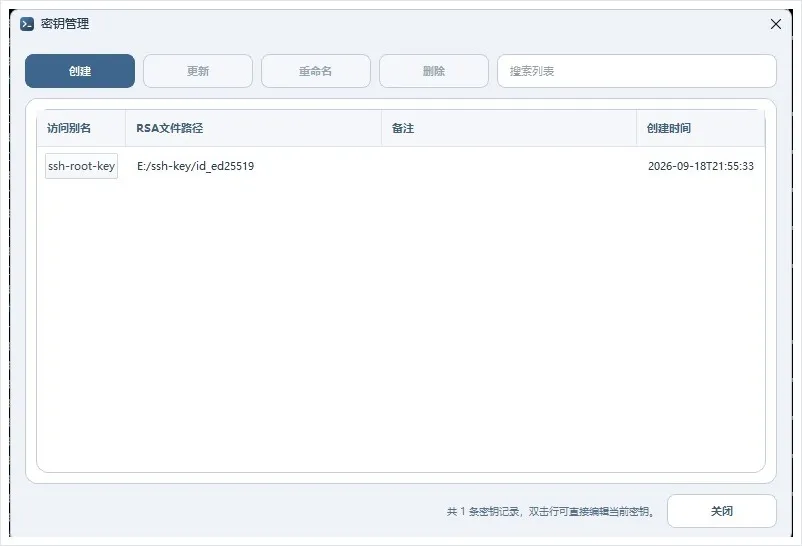Image resolution: width=802 pixels, height=546 pixels.
Task: Click the terminal app icon in title bar
Action: (27, 24)
